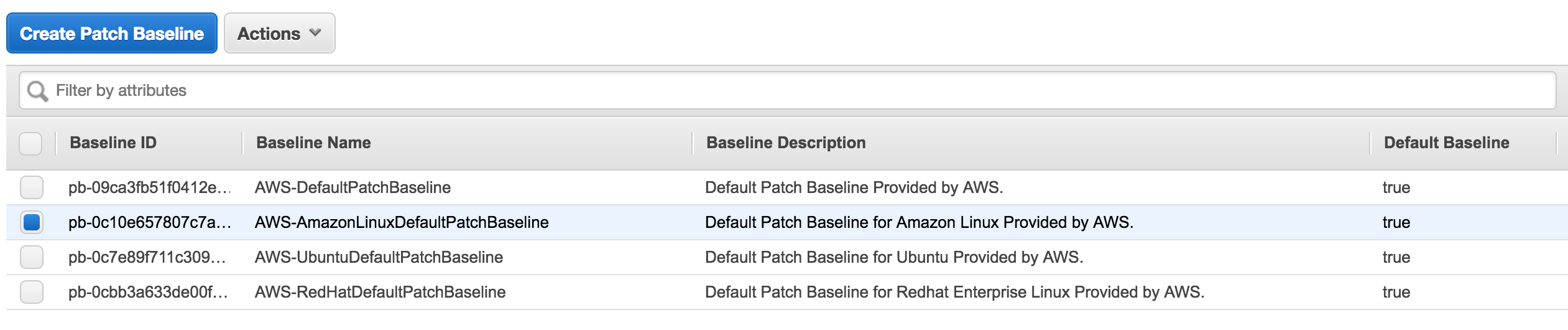Viewport: 1568px width, 330px height.
Task: Click the Create Patch Baseline button
Action: coord(112,34)
